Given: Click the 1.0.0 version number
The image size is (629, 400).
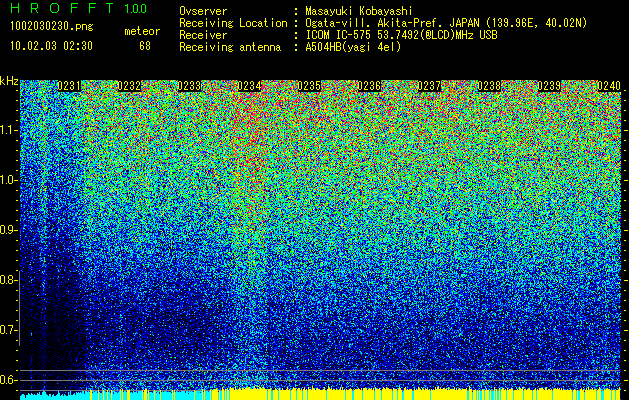Looking at the screenshot, I should pos(135,8).
